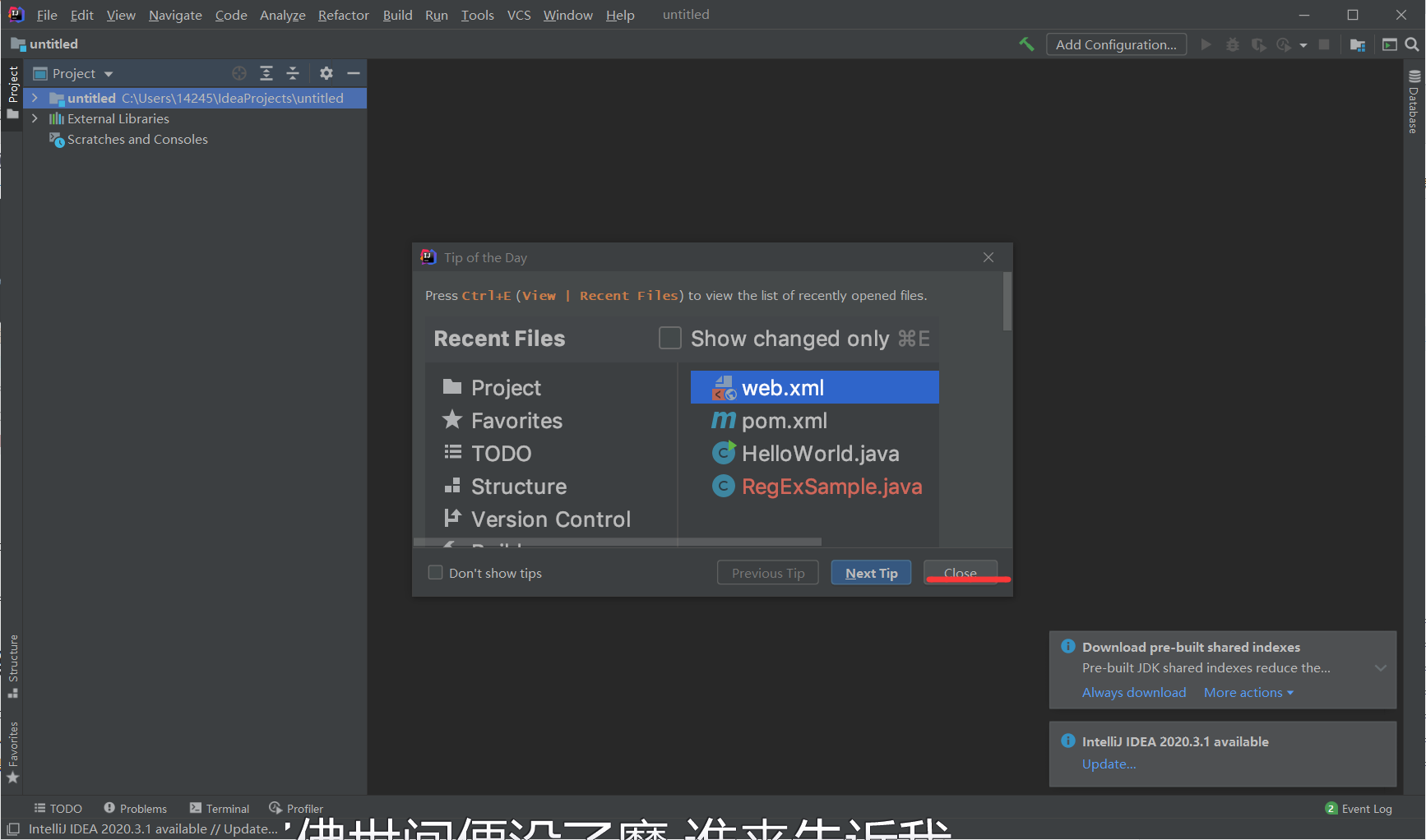Click the tip dialog horizontal scrollbar
The width and height of the screenshot is (1426, 840).
tap(618, 542)
